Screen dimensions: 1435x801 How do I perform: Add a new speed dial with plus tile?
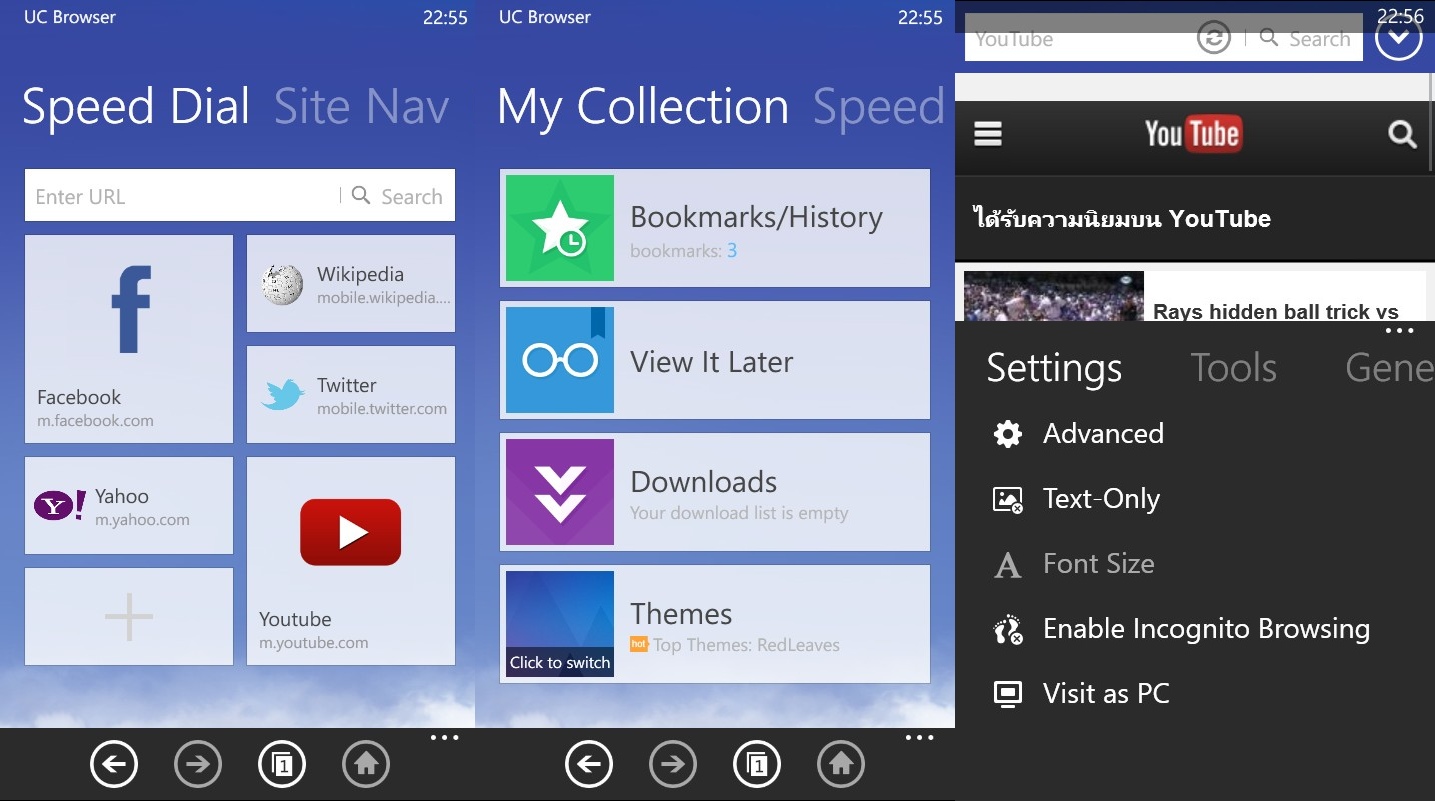[129, 617]
